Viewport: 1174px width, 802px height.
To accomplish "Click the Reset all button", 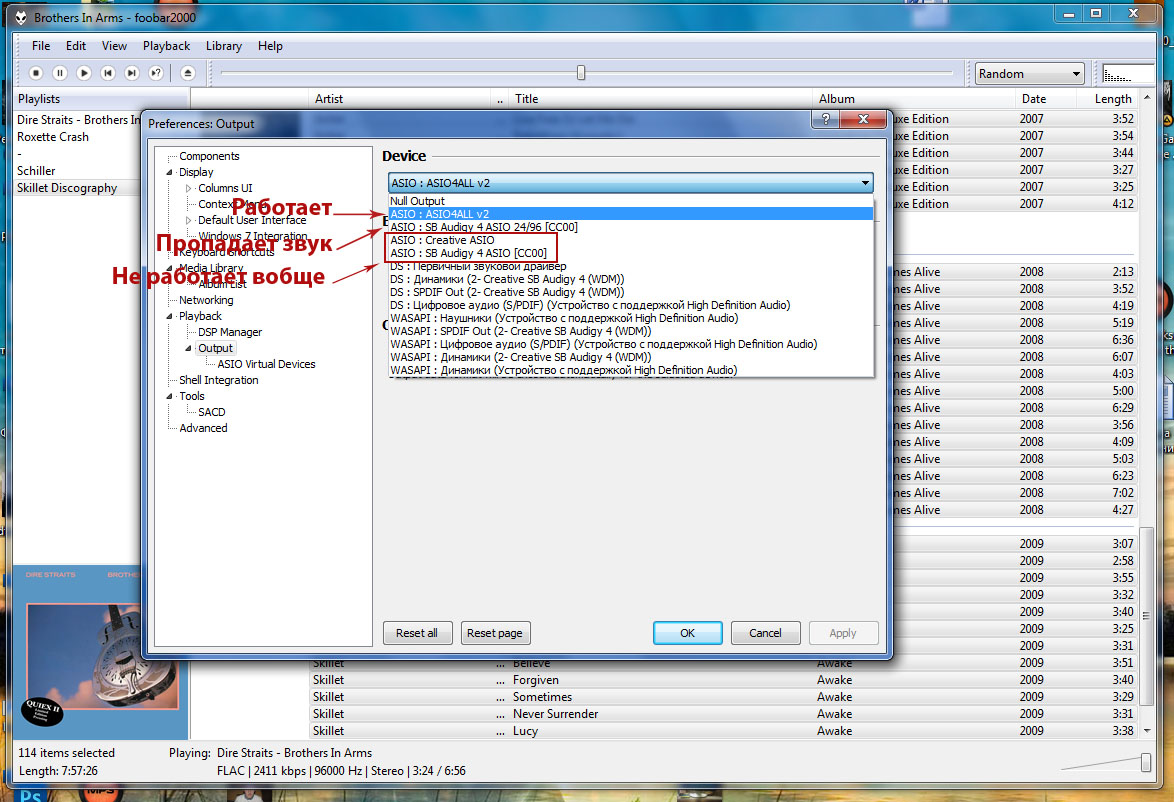I will (x=417, y=633).
